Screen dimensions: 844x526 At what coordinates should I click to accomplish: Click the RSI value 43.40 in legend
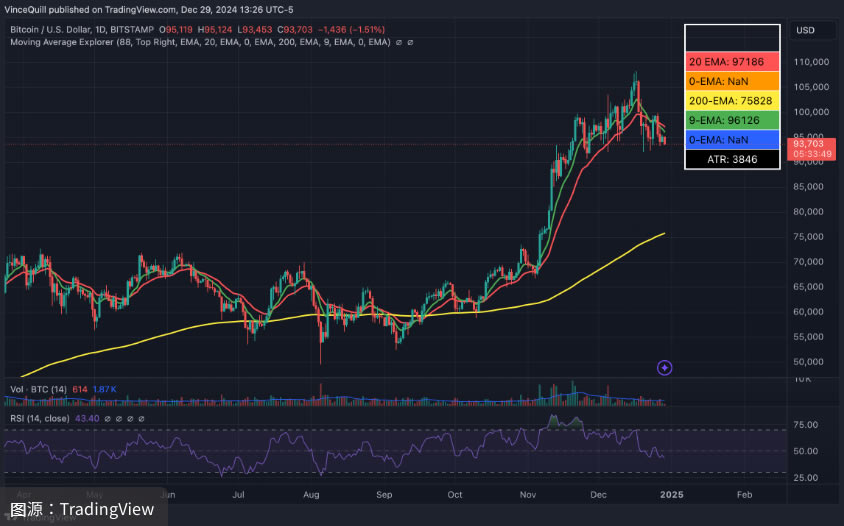[x=88, y=416]
